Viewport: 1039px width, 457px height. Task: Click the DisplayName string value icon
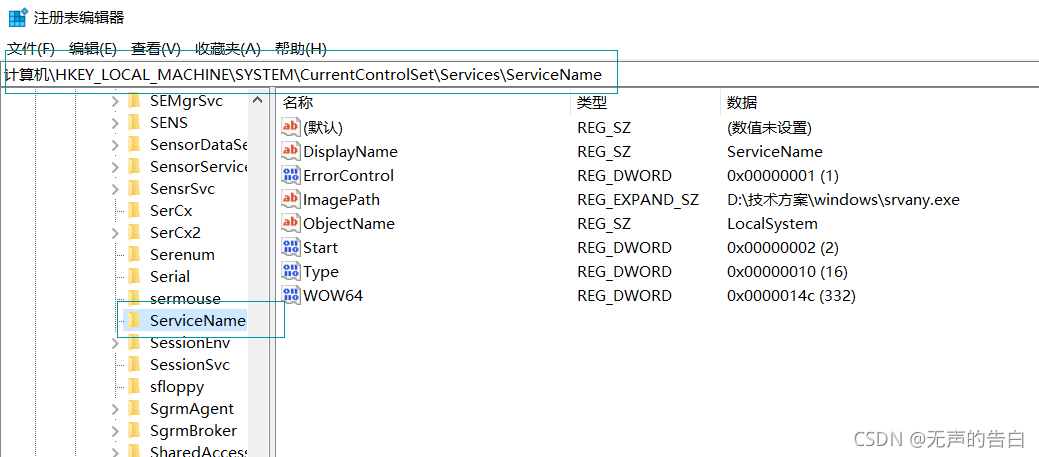click(292, 151)
